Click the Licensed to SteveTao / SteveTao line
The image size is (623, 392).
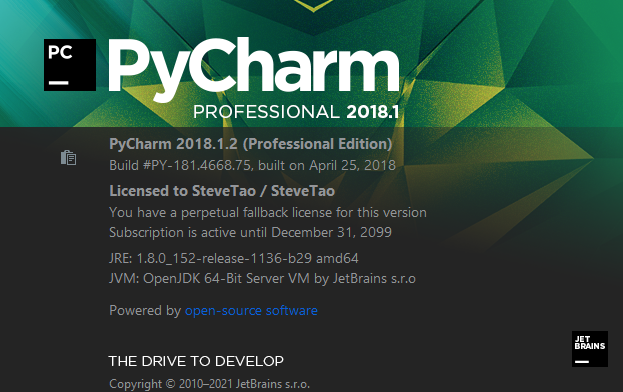[x=222, y=191]
